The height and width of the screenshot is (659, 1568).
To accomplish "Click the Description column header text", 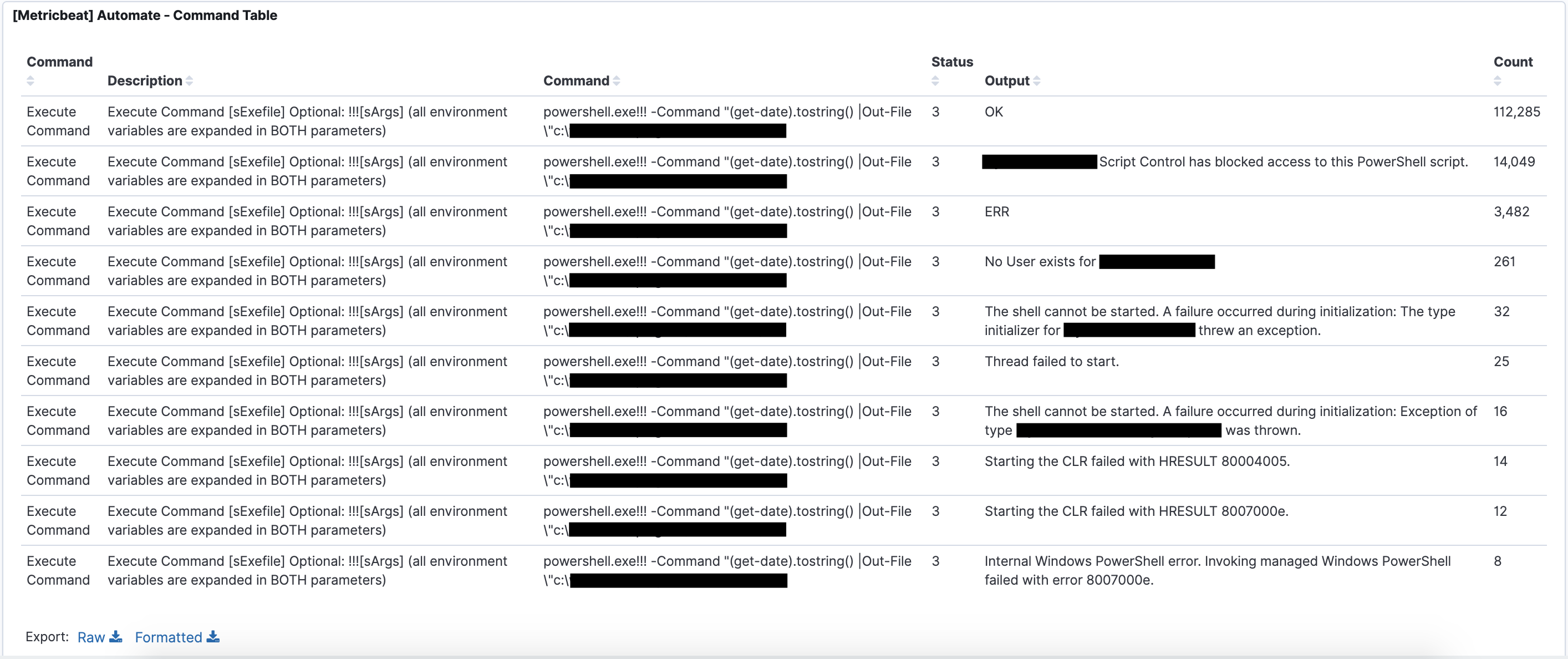I will [145, 81].
